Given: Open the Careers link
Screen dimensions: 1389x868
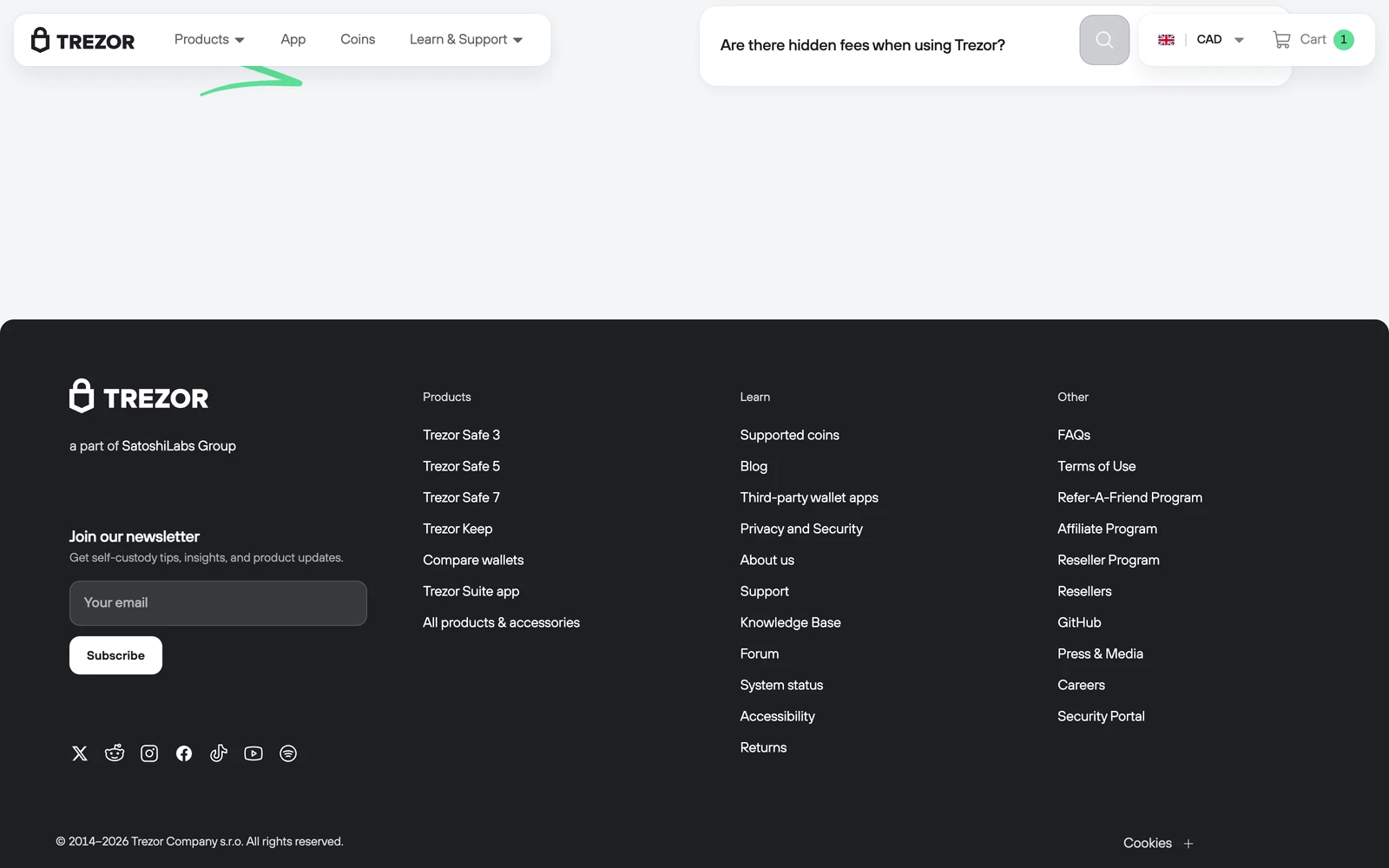Looking at the screenshot, I should 1081,685.
